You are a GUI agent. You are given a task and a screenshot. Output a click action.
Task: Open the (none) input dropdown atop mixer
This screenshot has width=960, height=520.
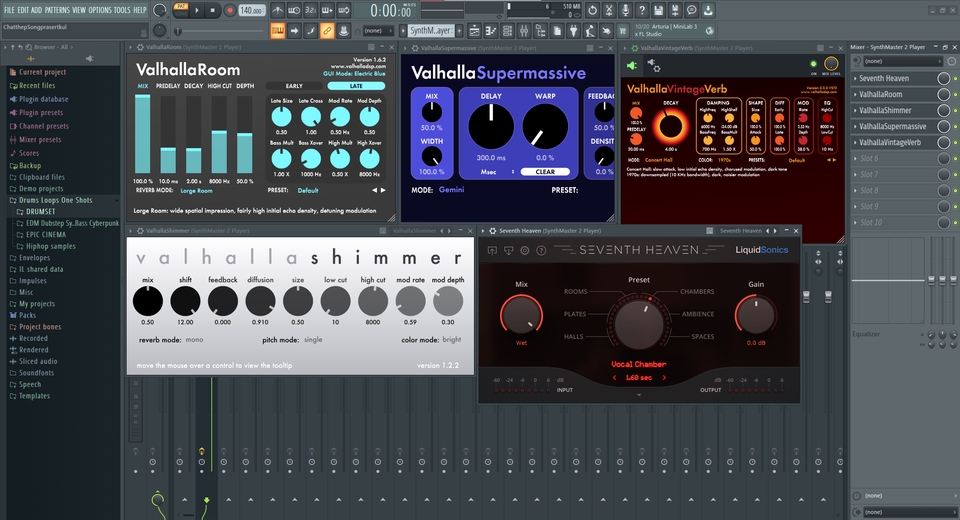[902, 61]
